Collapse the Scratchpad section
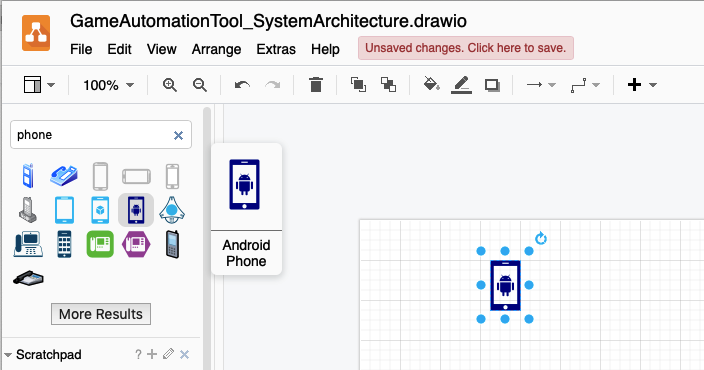Image resolution: width=704 pixels, height=370 pixels. [x=8, y=355]
